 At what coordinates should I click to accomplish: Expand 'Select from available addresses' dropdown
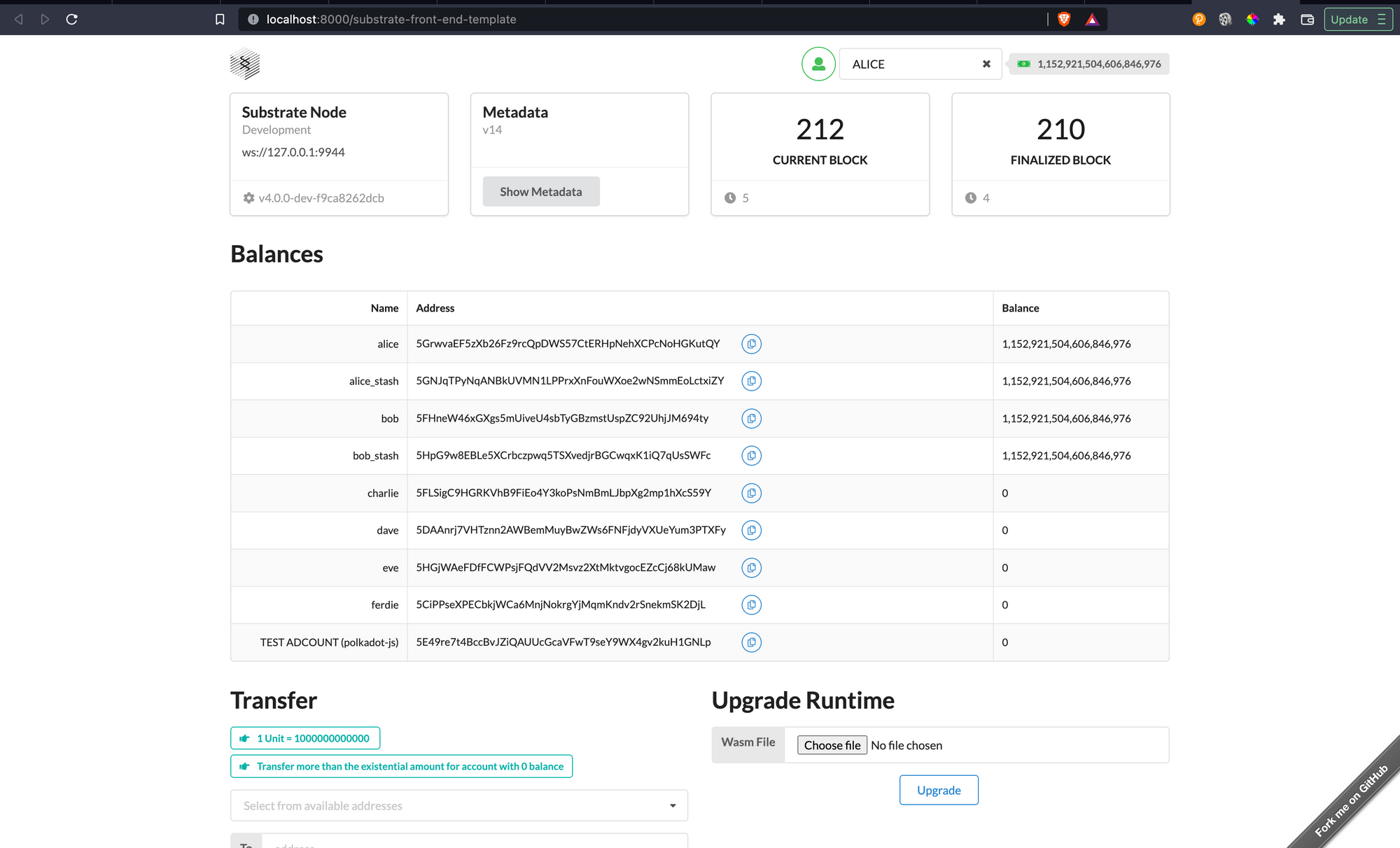tap(458, 805)
